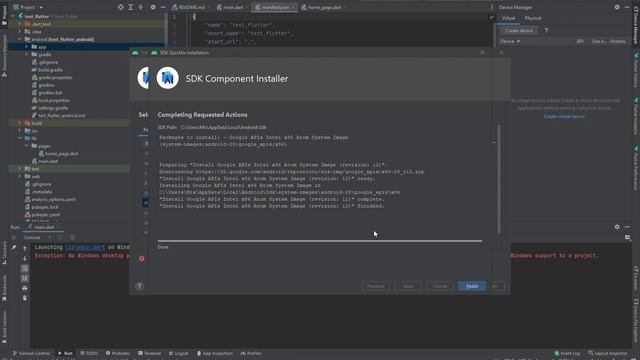
Task: Click the disabled Next button in installer
Action: [x=408, y=286]
